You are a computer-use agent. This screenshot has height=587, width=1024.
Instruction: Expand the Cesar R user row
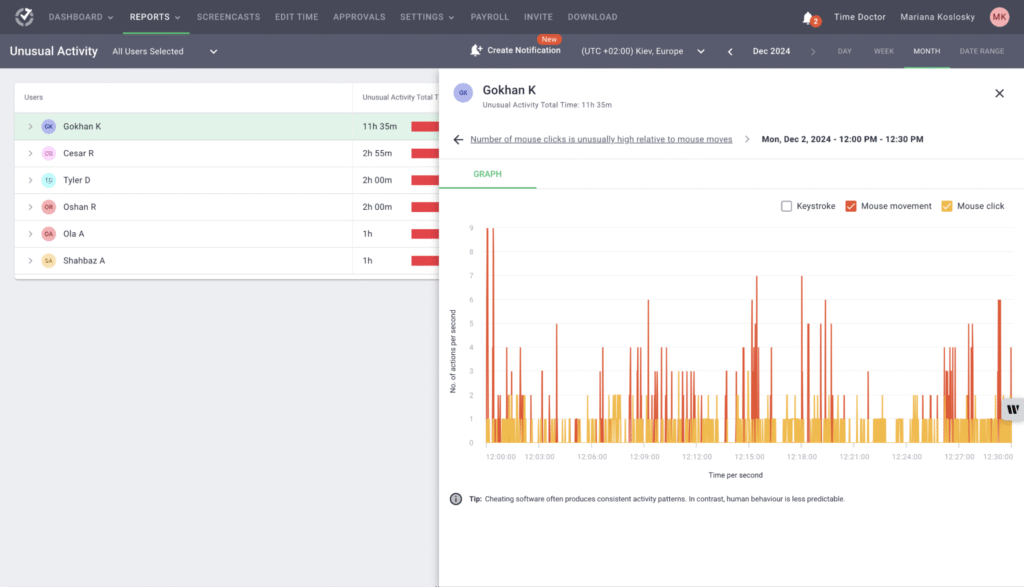(30, 153)
